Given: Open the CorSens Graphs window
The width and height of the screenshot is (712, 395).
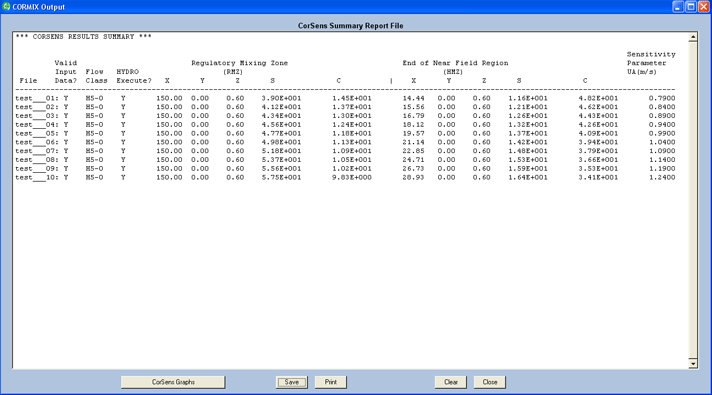Looking at the screenshot, I should tap(173, 382).
